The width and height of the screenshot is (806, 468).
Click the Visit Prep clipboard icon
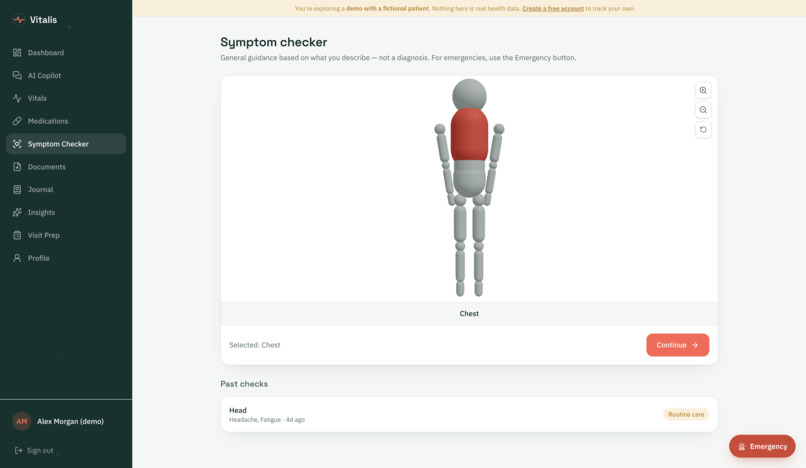click(x=17, y=235)
